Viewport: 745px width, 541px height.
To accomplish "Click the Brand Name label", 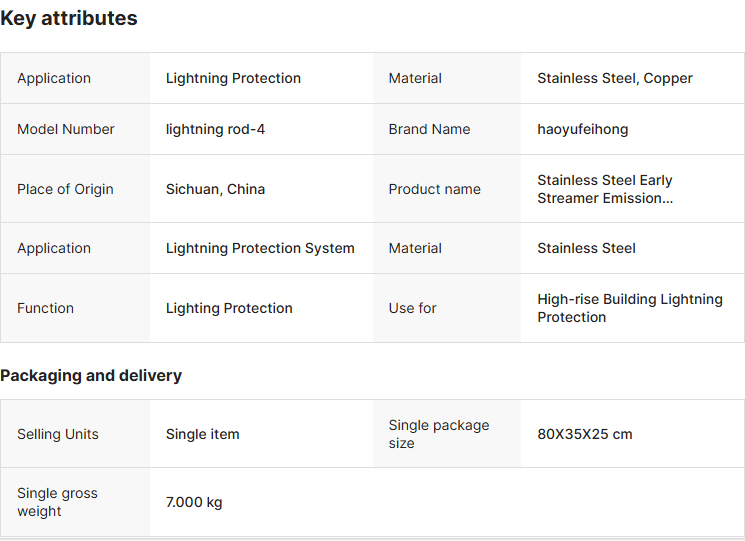I will coord(429,129).
